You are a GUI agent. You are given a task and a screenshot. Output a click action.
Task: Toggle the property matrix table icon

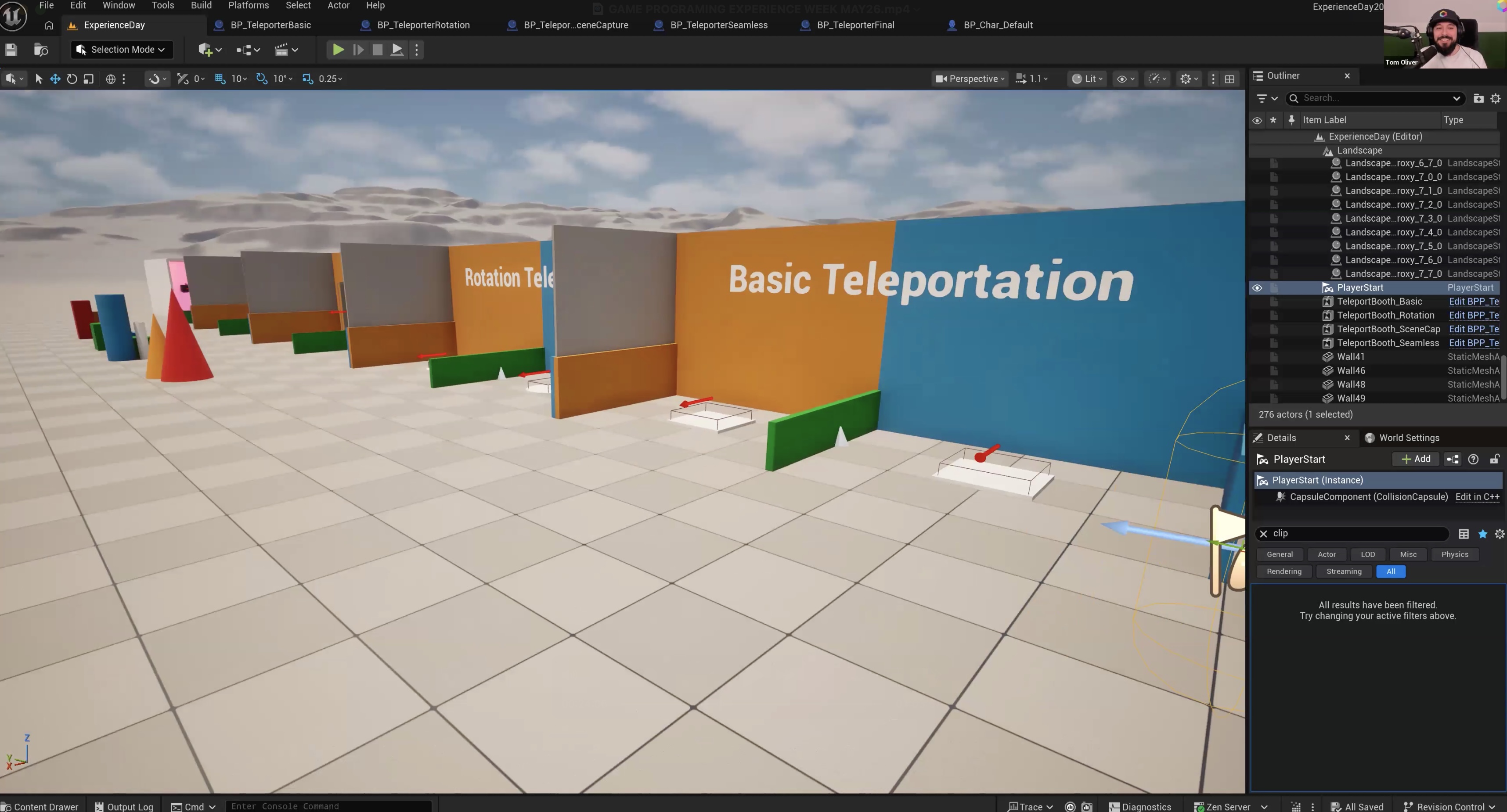(x=1463, y=534)
